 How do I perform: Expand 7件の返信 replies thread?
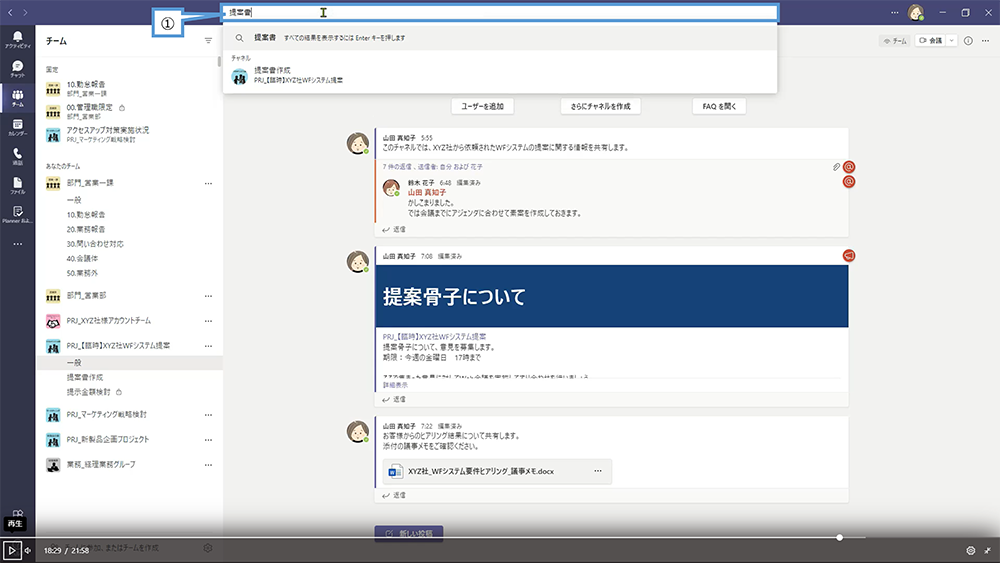click(x=432, y=166)
